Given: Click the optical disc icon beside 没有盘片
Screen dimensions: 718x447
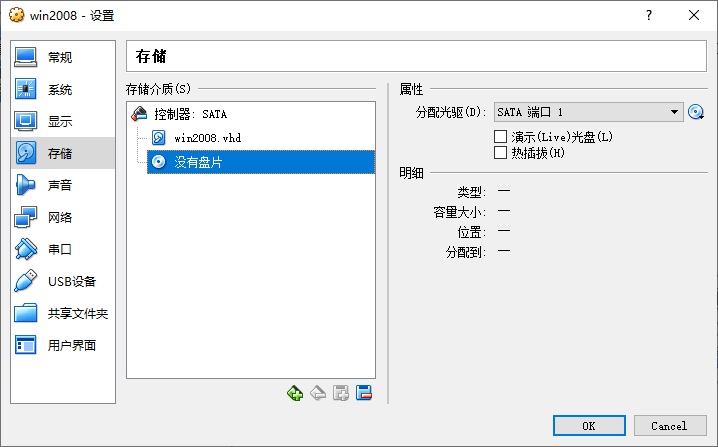Looking at the screenshot, I should (x=158, y=162).
